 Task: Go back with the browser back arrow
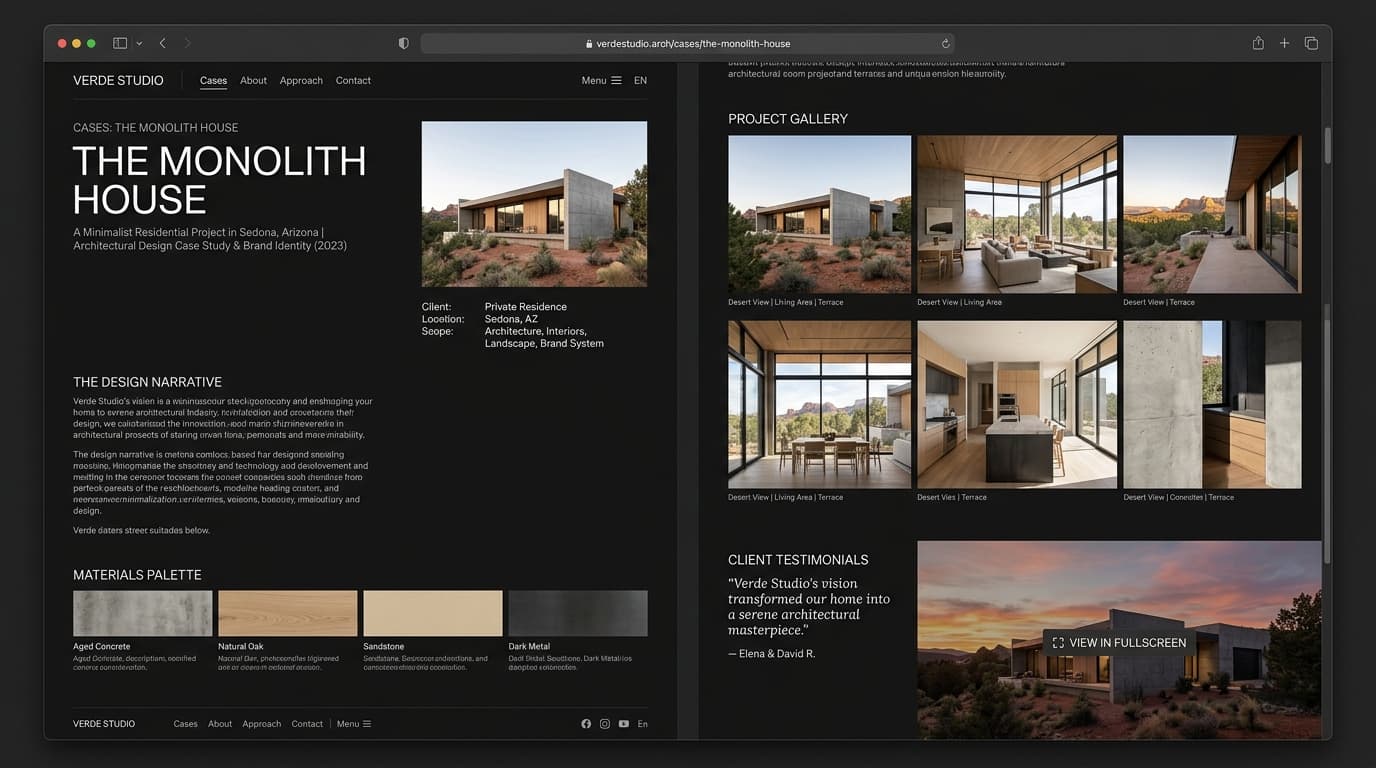[x=162, y=43]
